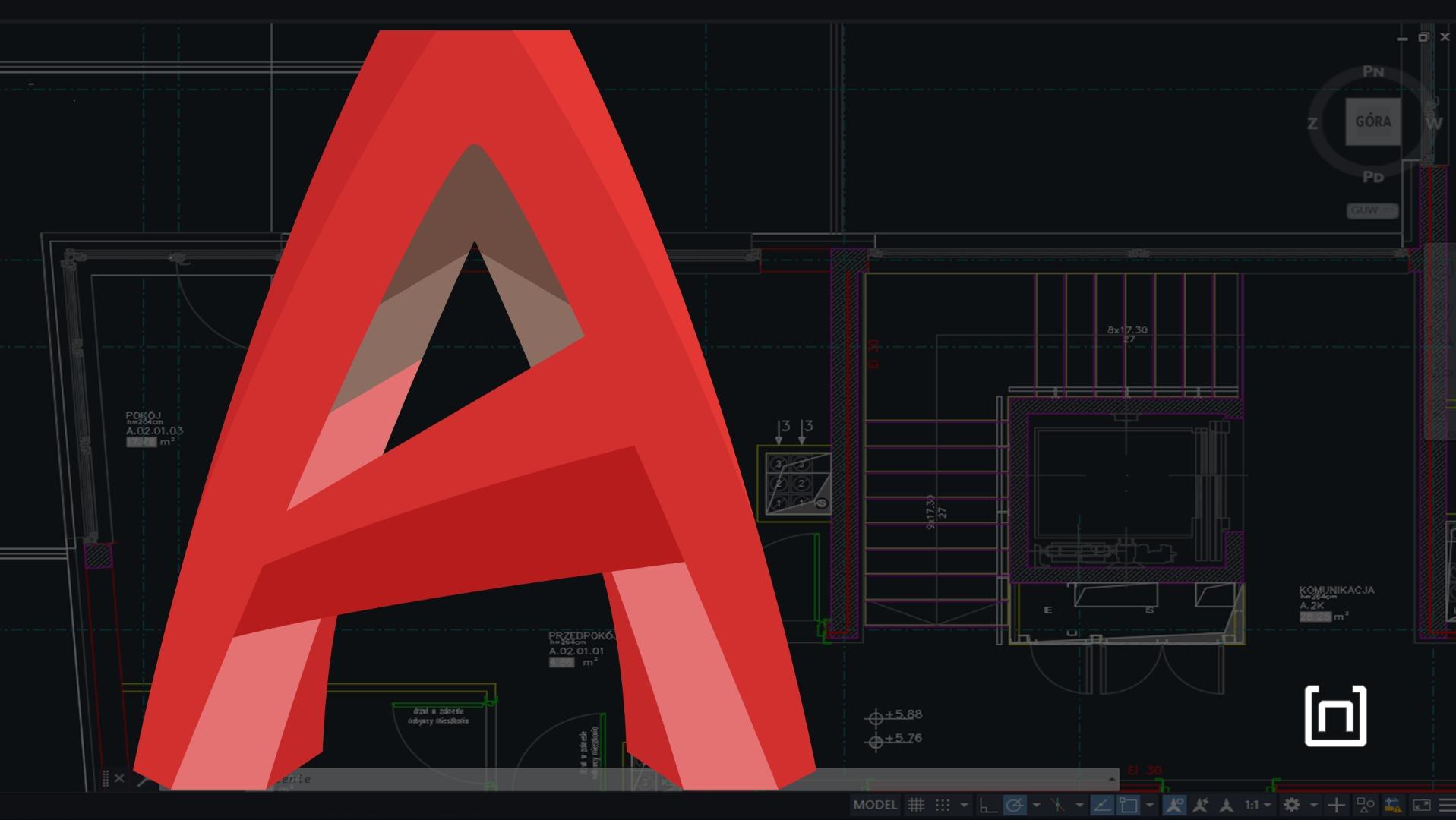Select the POKÓJ room label text
1456x820 pixels.
click(x=144, y=416)
